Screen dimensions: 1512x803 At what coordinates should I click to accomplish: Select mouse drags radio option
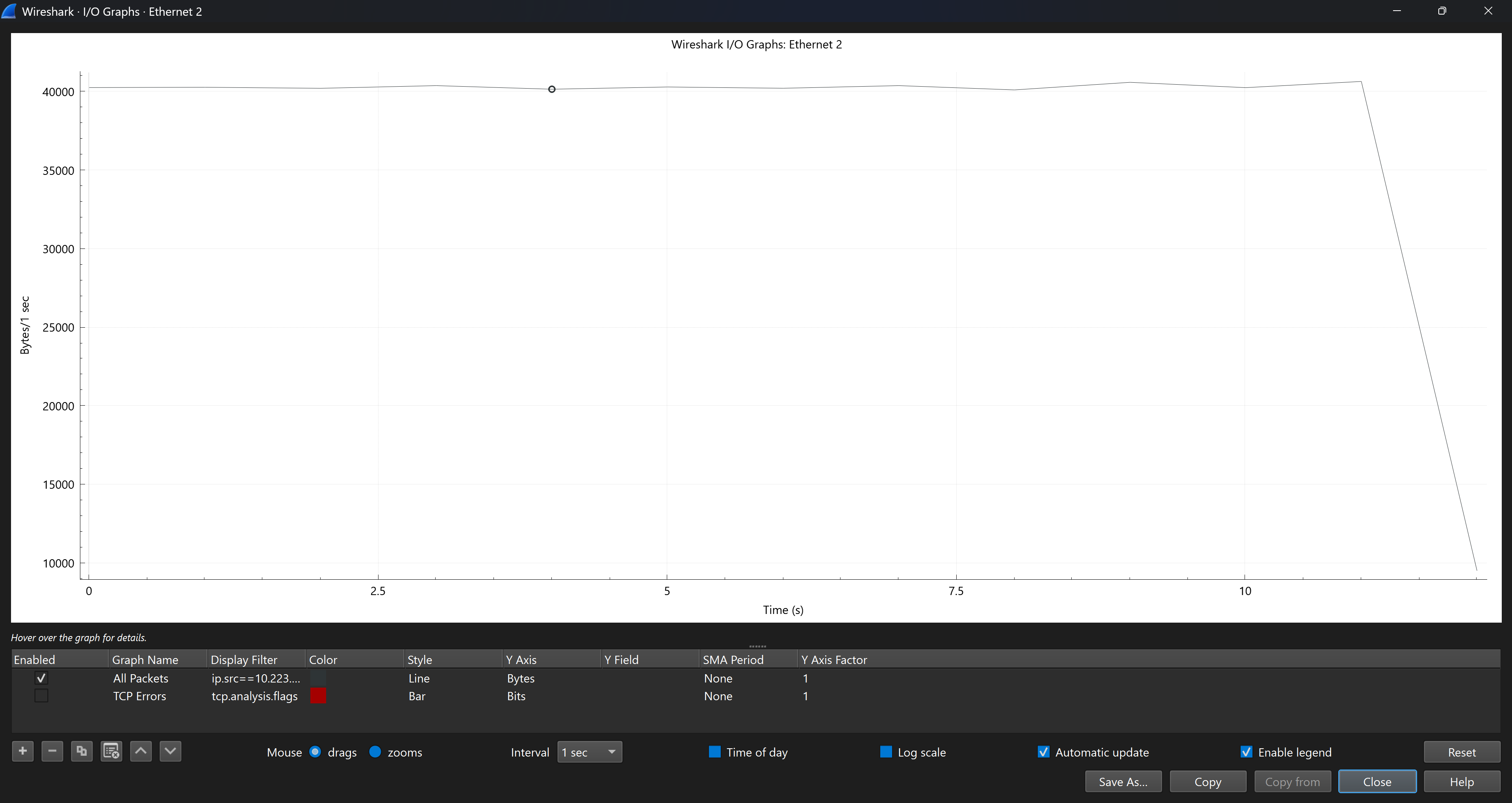pos(315,752)
